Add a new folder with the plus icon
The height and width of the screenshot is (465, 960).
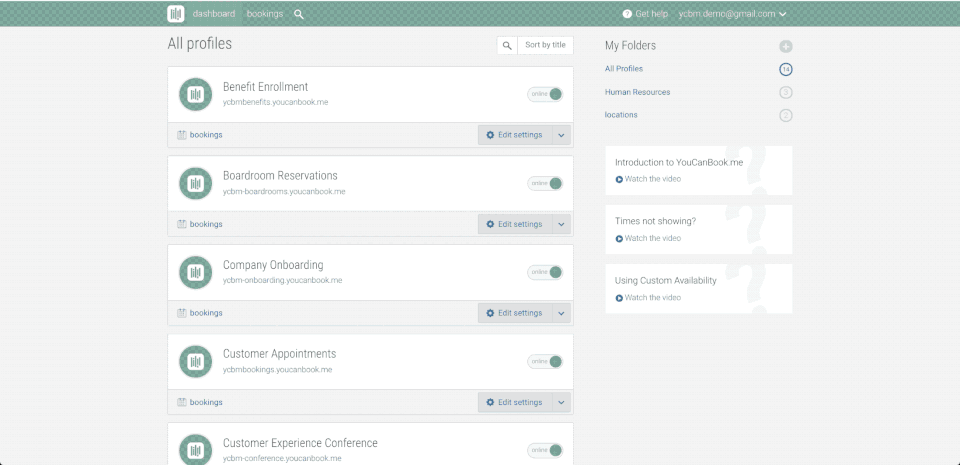(x=786, y=46)
